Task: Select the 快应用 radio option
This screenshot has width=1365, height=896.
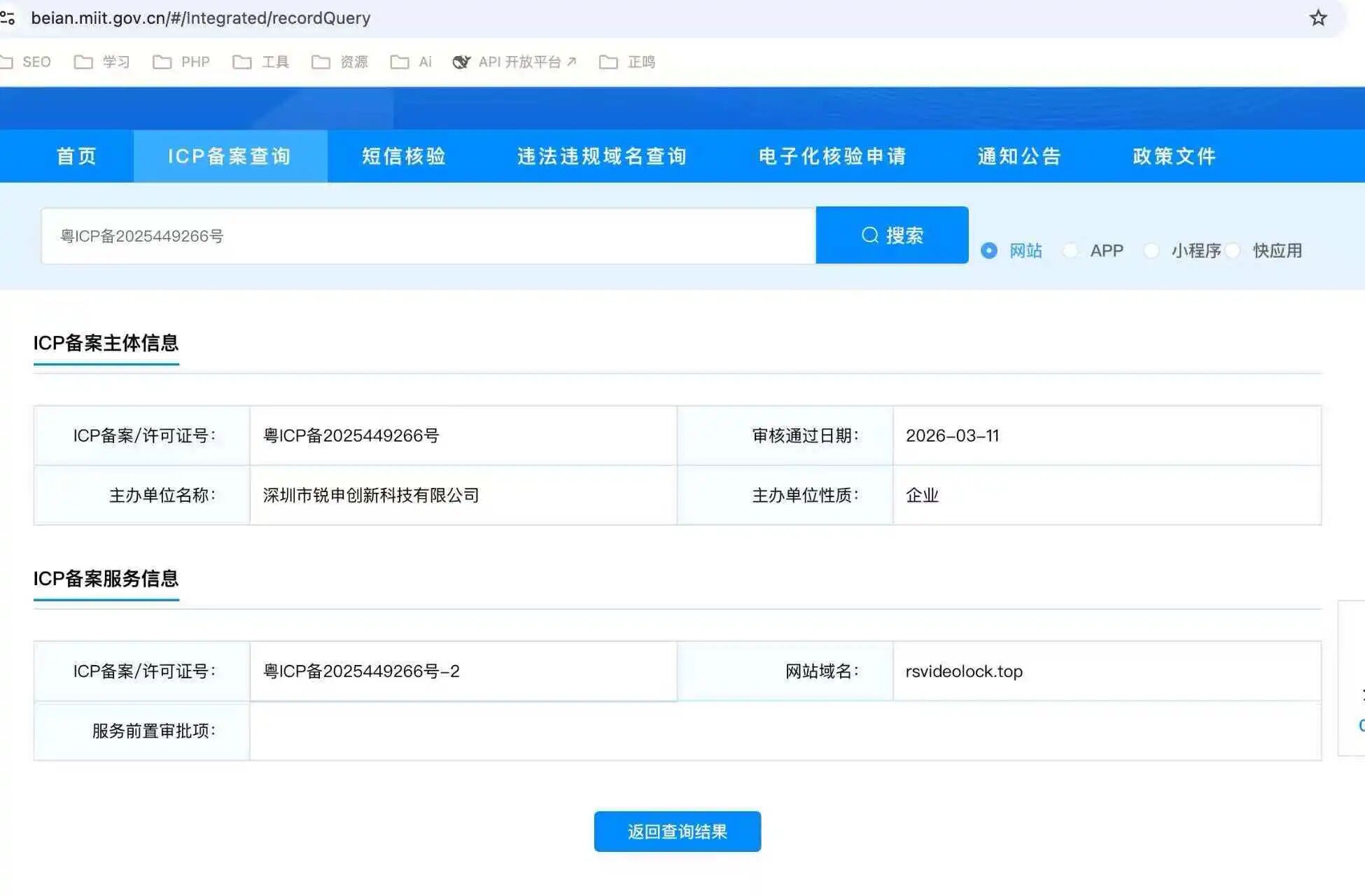Action: click(x=1233, y=251)
